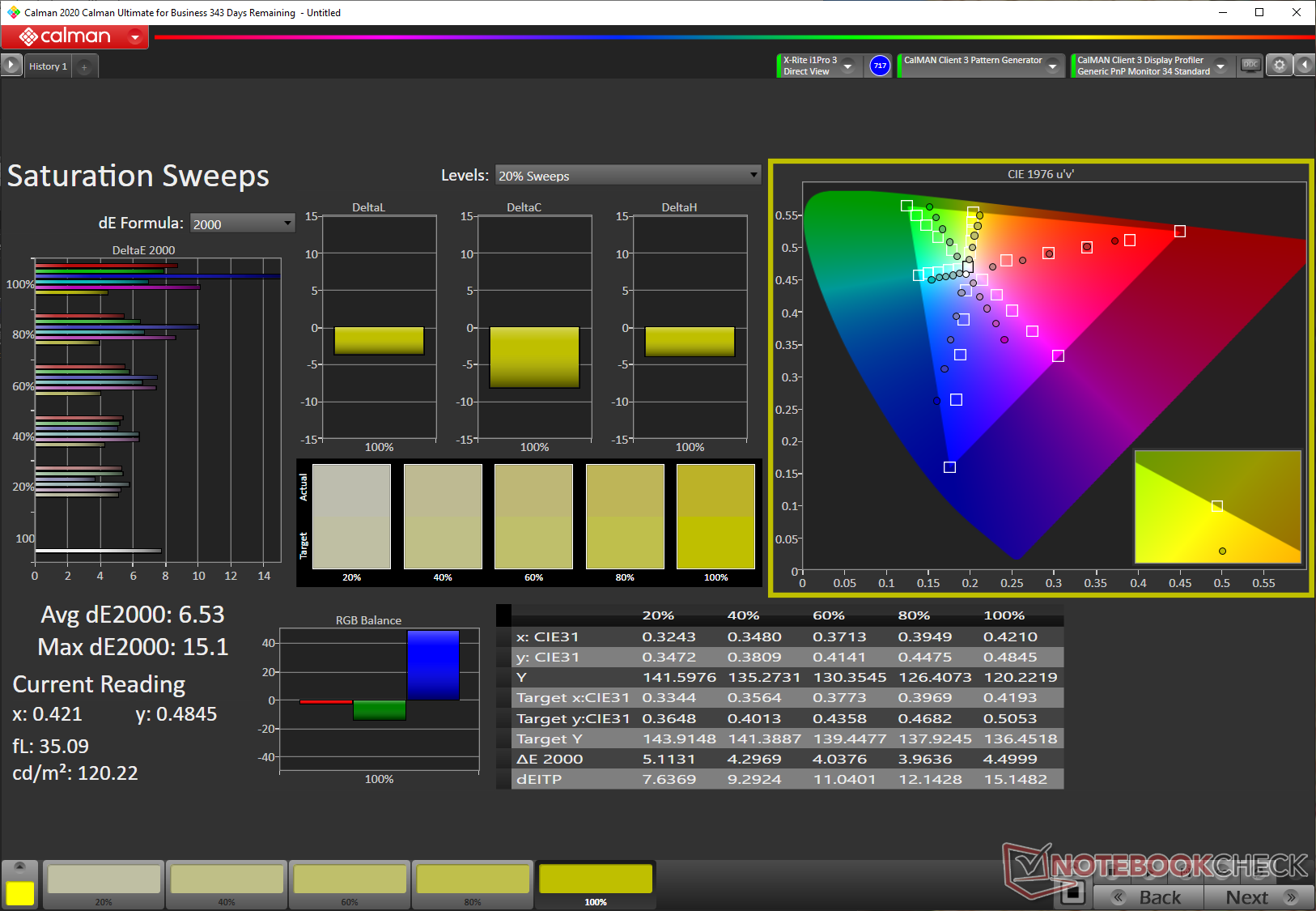Select the 100% yellow swatch in bottom strip

click(x=596, y=884)
